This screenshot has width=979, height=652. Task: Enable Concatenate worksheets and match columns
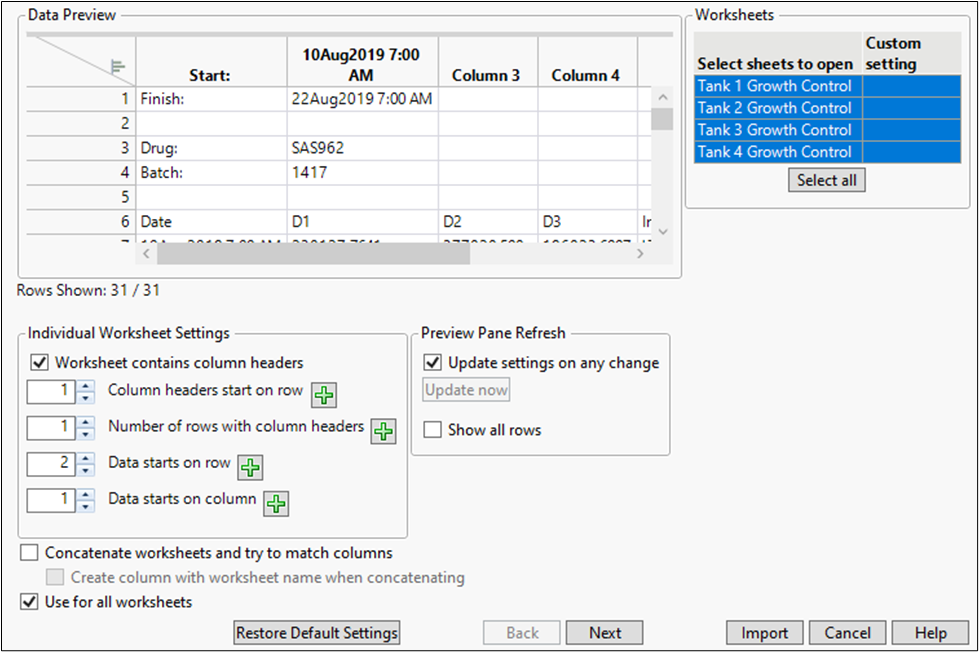[29, 553]
